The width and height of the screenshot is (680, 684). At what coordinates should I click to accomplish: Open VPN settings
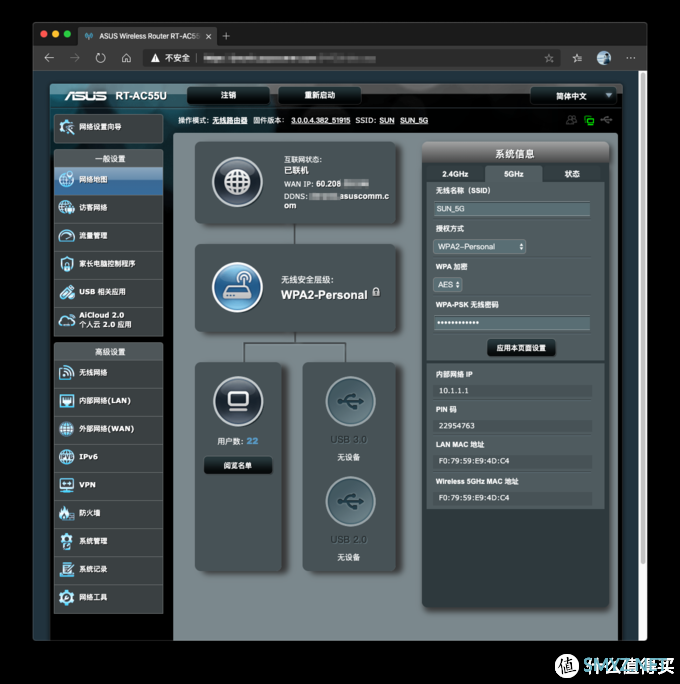tap(109, 485)
